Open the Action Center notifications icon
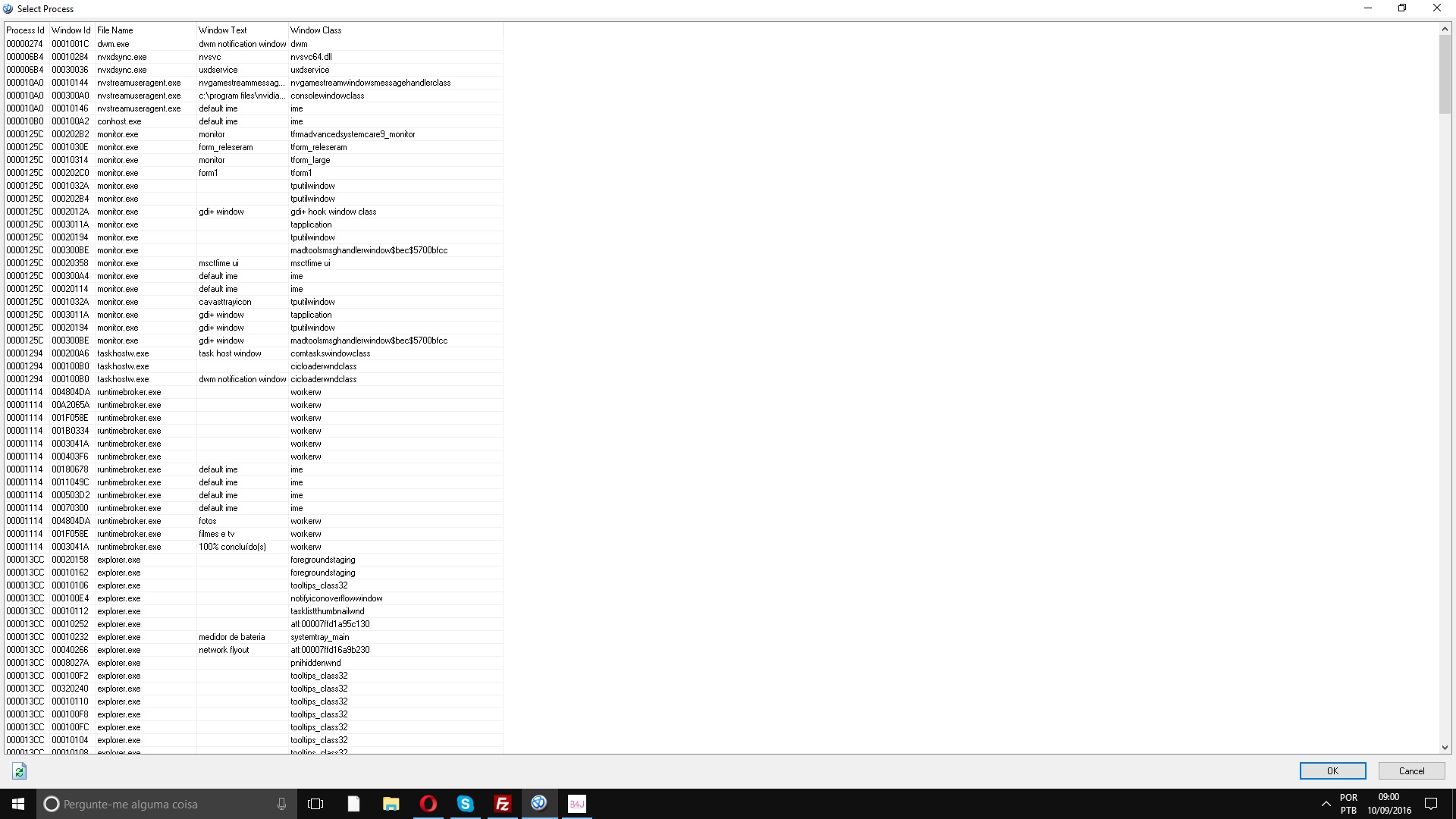This screenshot has height=819, width=1456. click(1431, 804)
